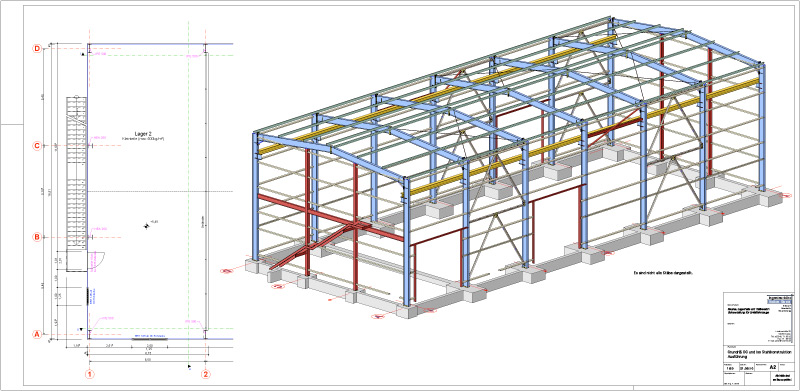Click the scale field in the title block
The height and width of the screenshot is (391, 800).
(730, 368)
